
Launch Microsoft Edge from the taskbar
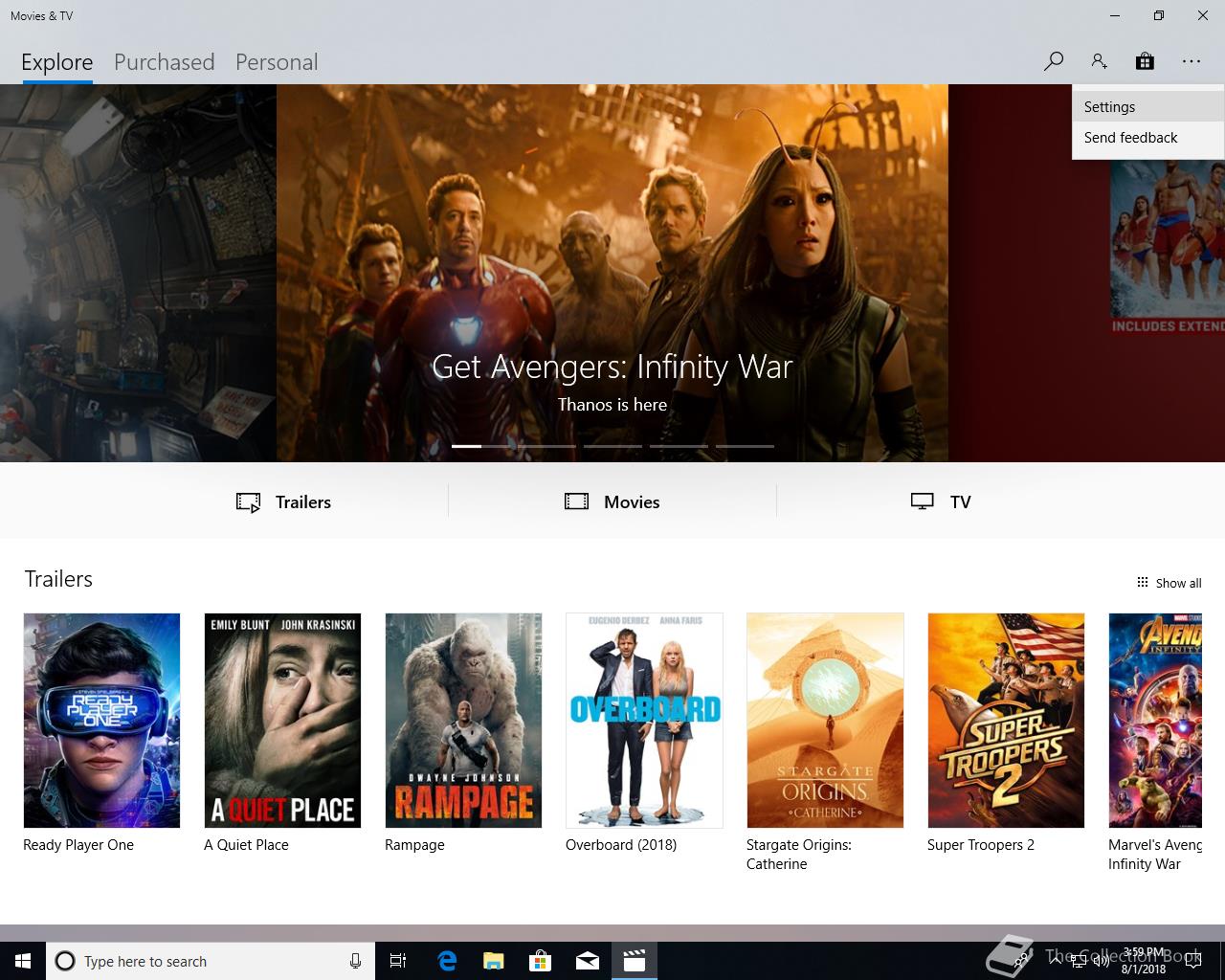point(447,961)
